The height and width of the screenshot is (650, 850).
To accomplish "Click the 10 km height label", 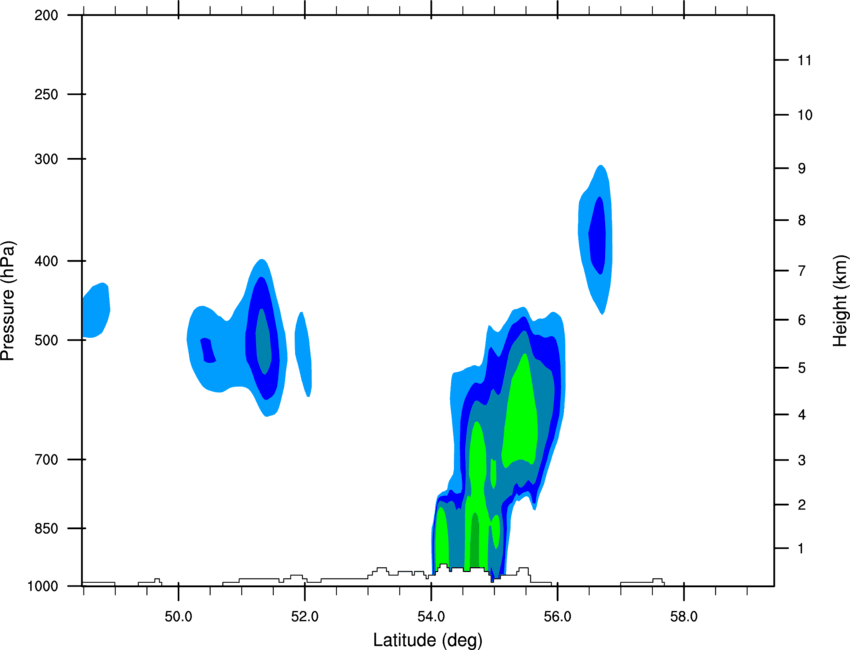I will 805,115.
